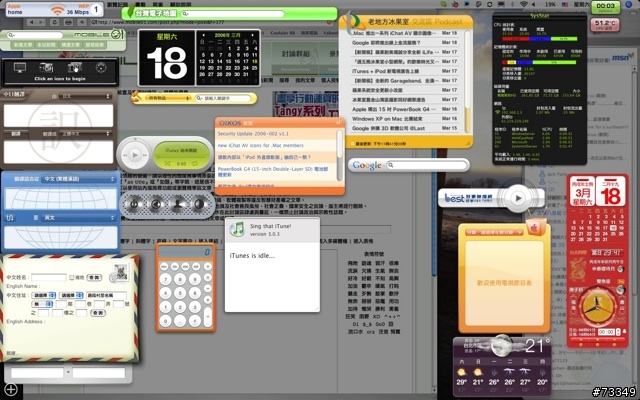Image resolution: width=640 pixels, height=400 pixels.
Task: Open 'Security Update 2006-002 v1.1' headline
Action: point(253,133)
